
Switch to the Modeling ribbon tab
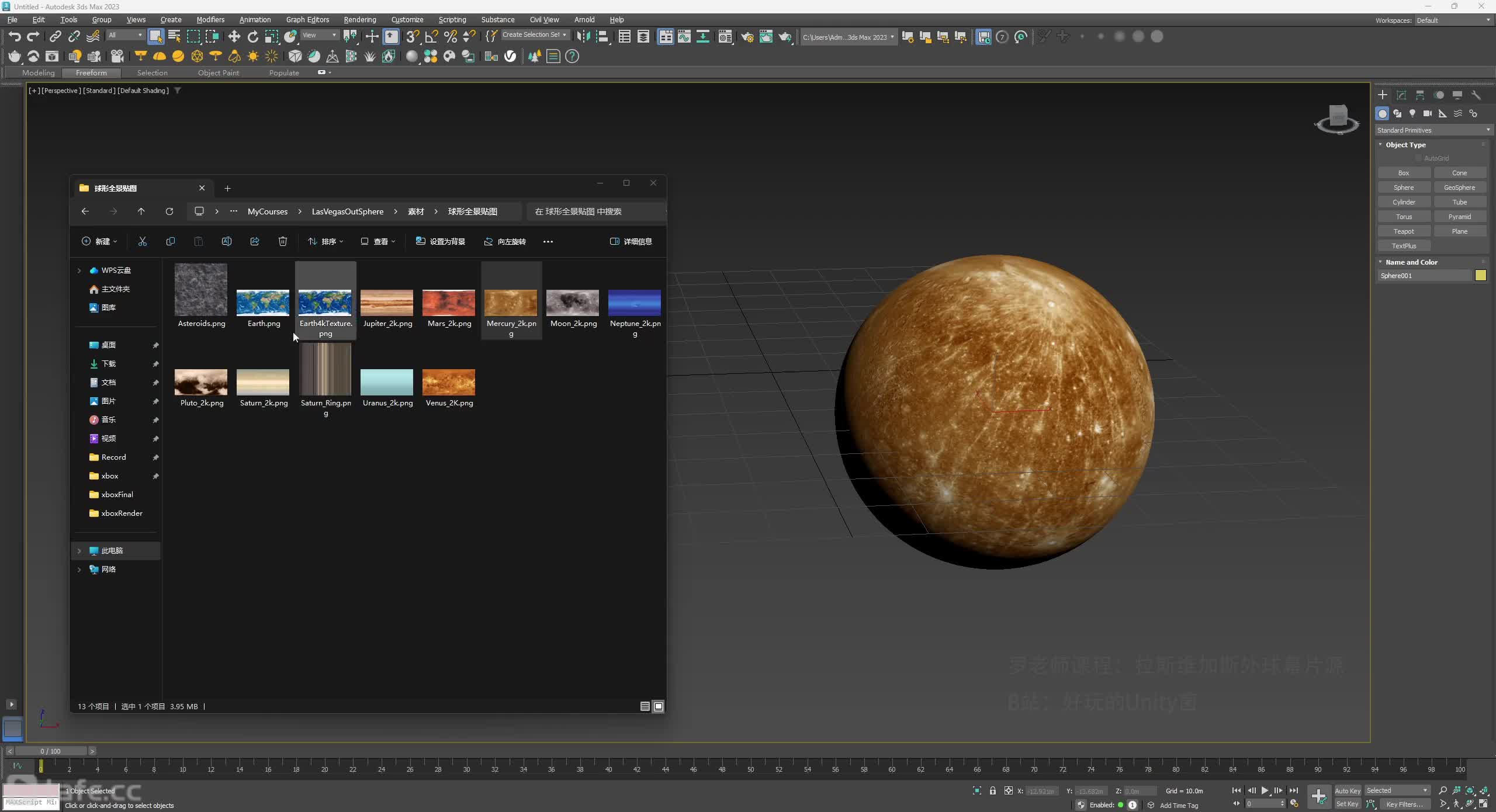click(x=39, y=72)
